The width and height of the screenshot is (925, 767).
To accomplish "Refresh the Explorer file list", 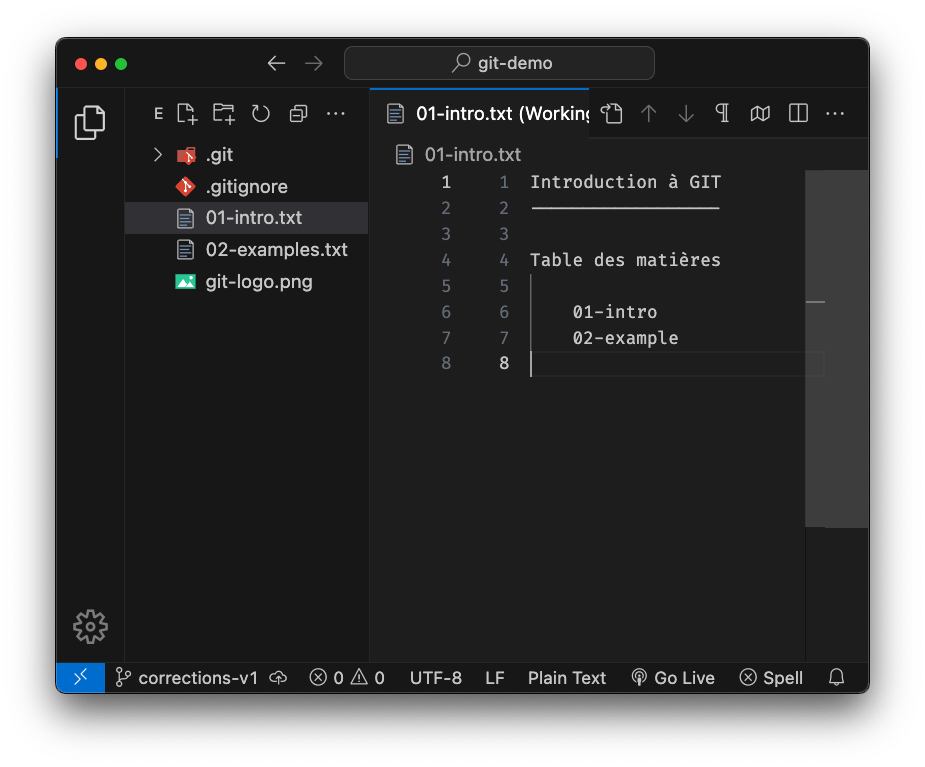I will [x=261, y=113].
